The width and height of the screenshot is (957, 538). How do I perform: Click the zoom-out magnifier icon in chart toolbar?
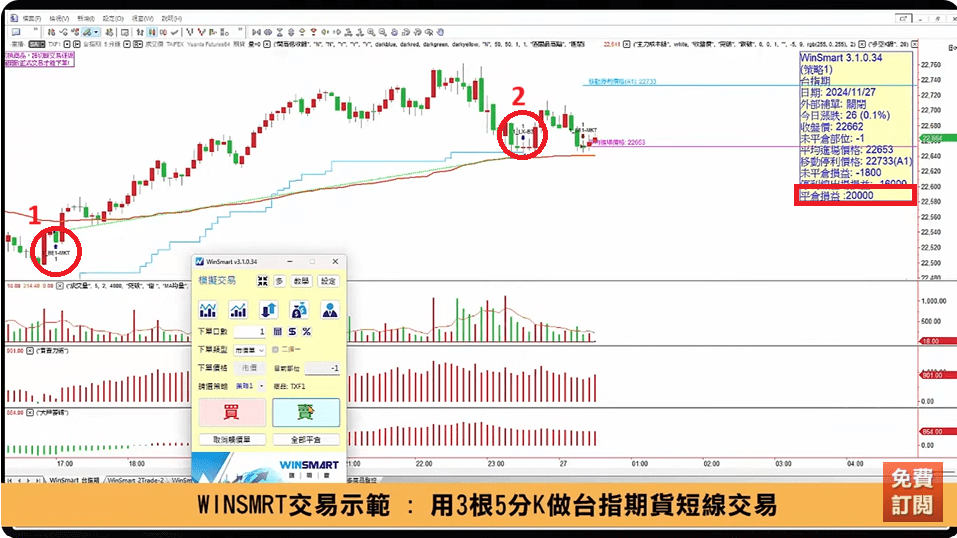[x=382, y=32]
